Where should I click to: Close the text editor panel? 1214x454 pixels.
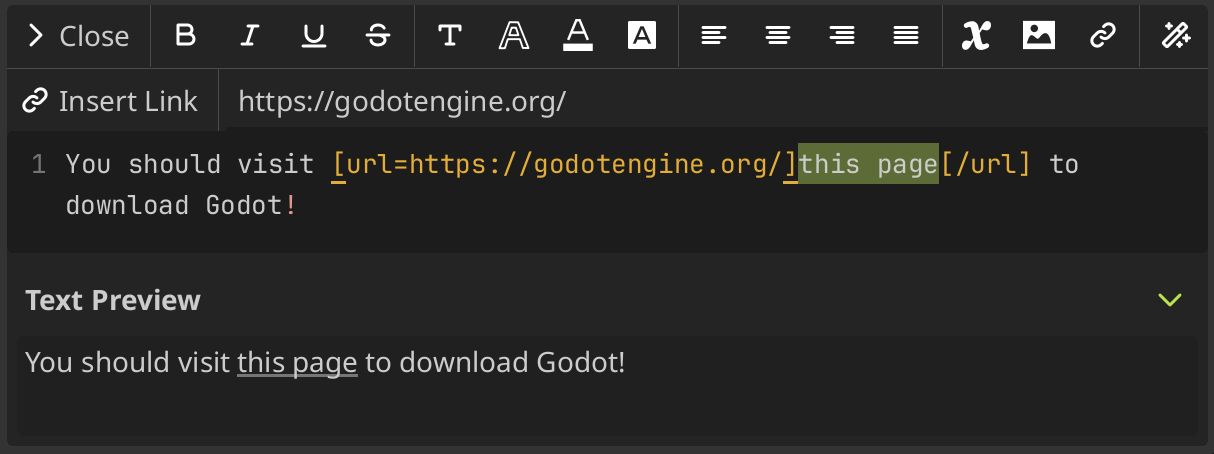pos(79,36)
